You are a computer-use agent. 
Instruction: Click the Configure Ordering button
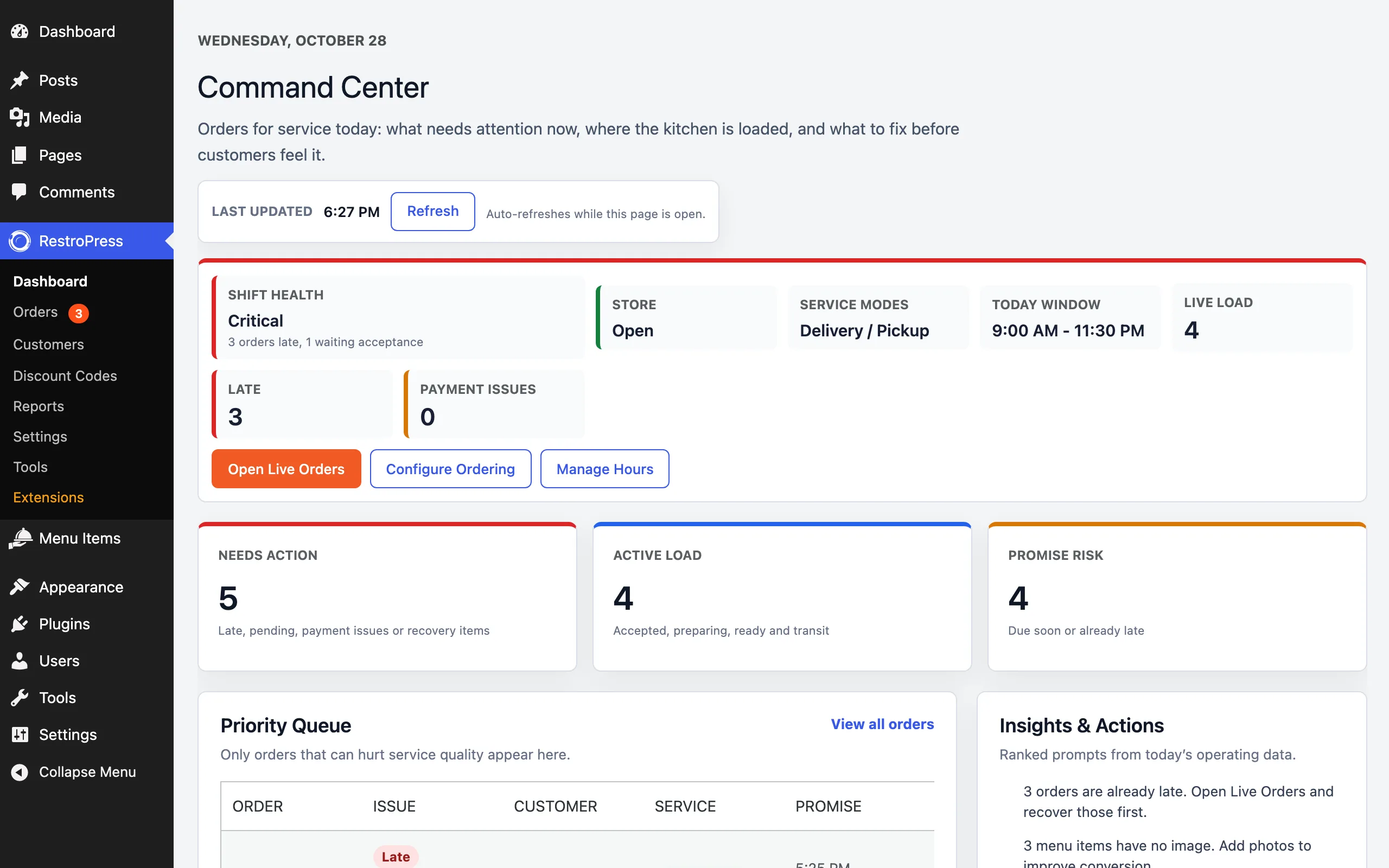click(x=450, y=469)
